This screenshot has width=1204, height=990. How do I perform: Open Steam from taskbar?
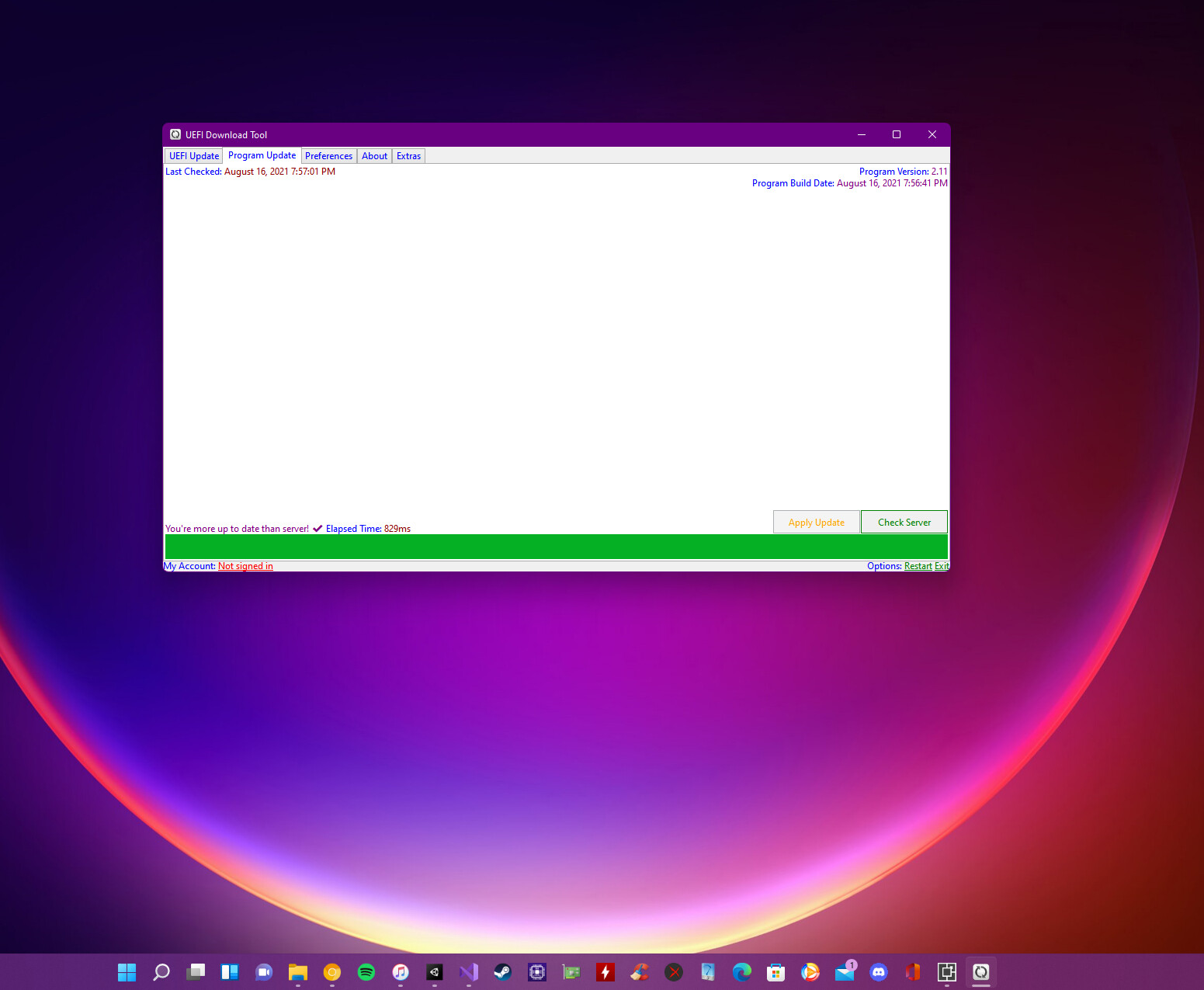503,972
